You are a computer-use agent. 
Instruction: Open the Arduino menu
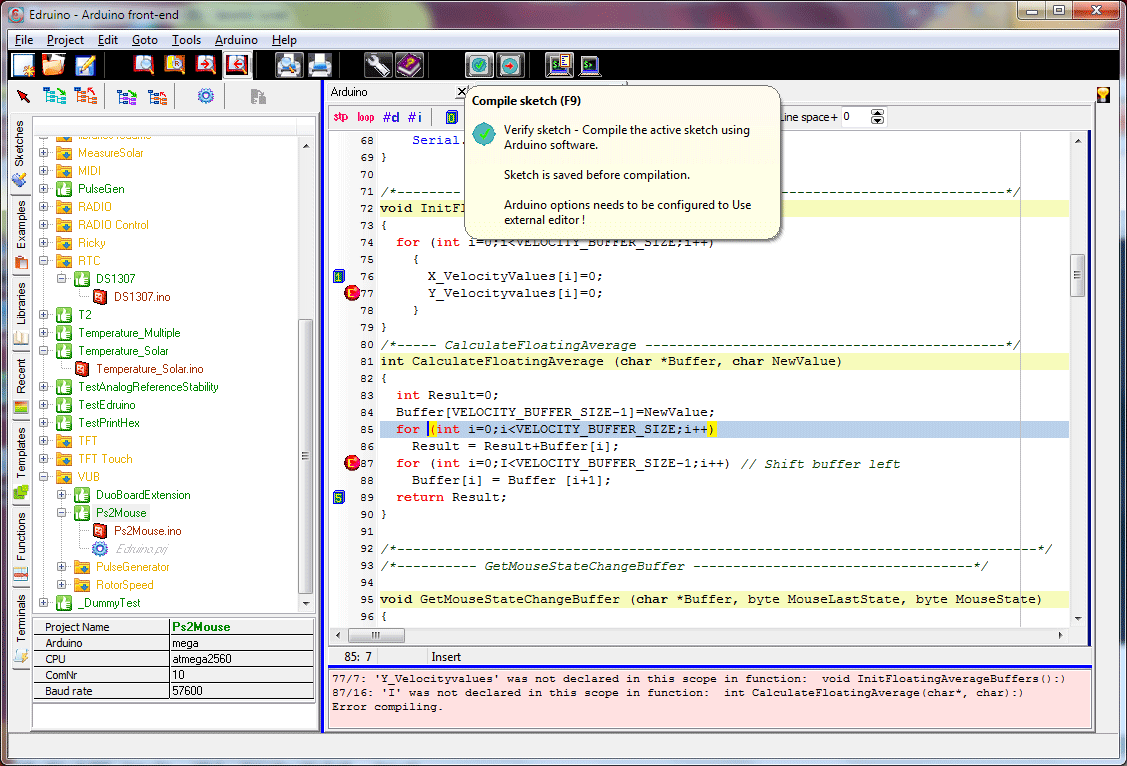click(x=236, y=40)
